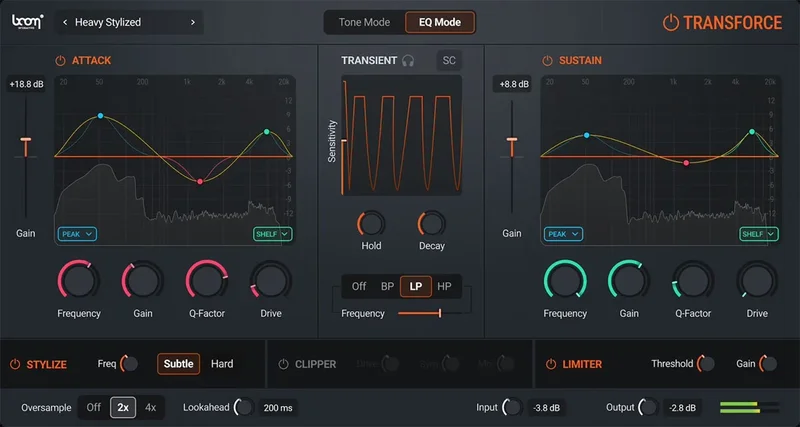
Task: Select the green node in Sustain EQ
Action: (752, 132)
